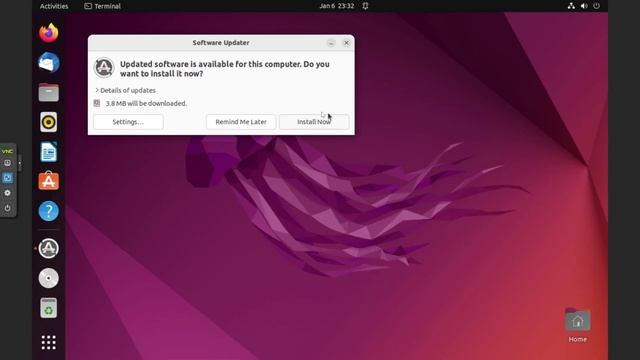Open Firefox from the dock
The width and height of the screenshot is (640, 360).
click(x=49, y=33)
